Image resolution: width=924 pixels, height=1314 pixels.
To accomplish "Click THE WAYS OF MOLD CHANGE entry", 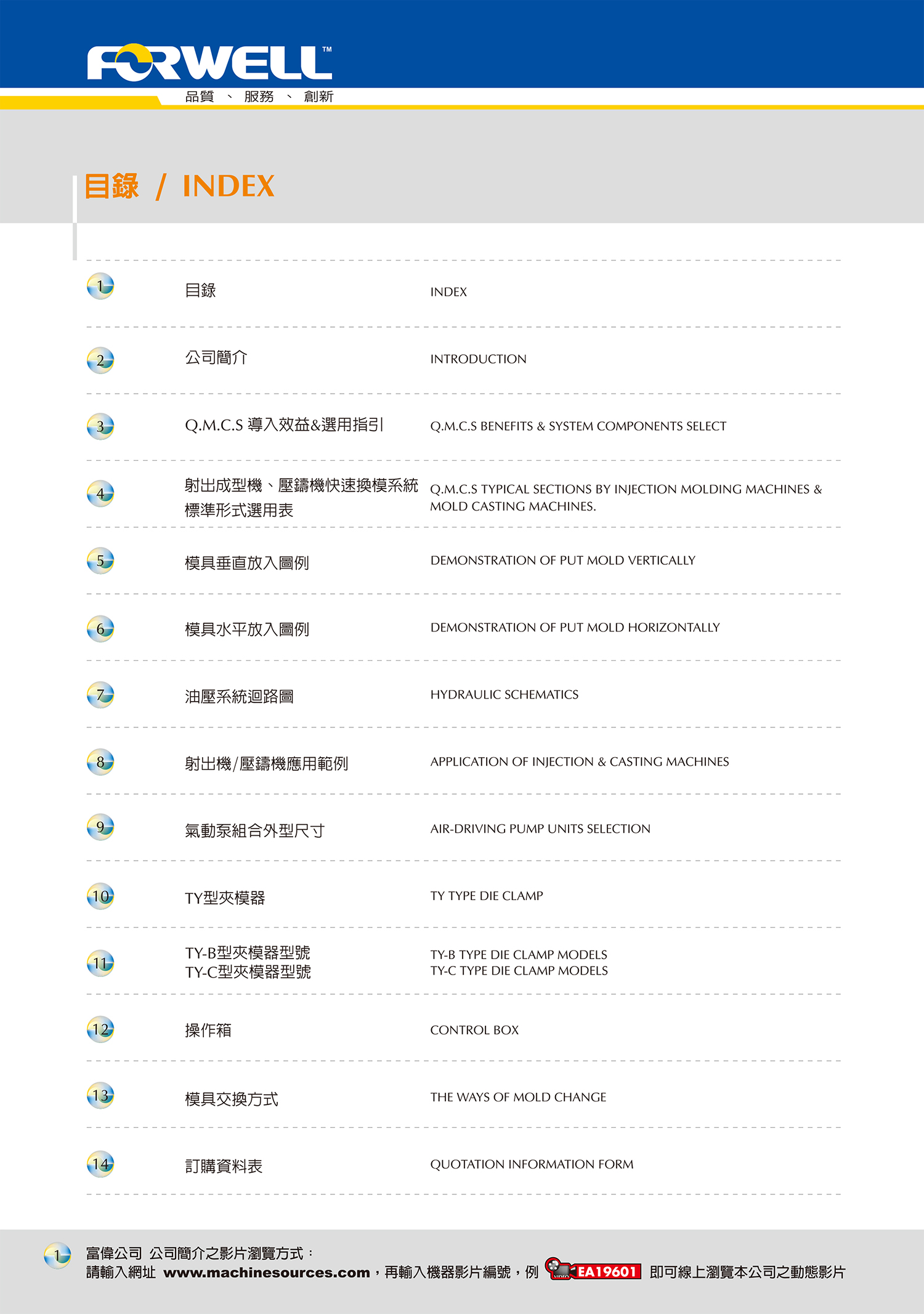I will pos(518,1097).
